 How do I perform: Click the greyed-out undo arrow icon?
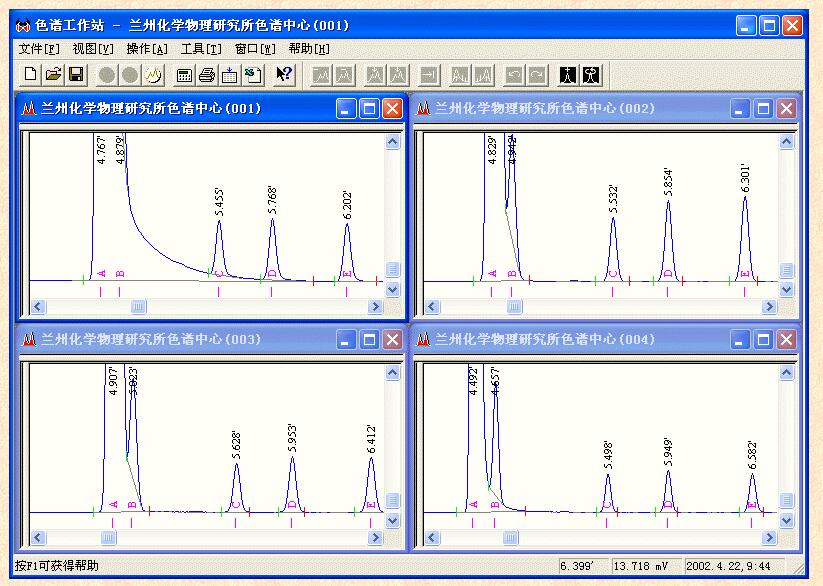tap(514, 75)
